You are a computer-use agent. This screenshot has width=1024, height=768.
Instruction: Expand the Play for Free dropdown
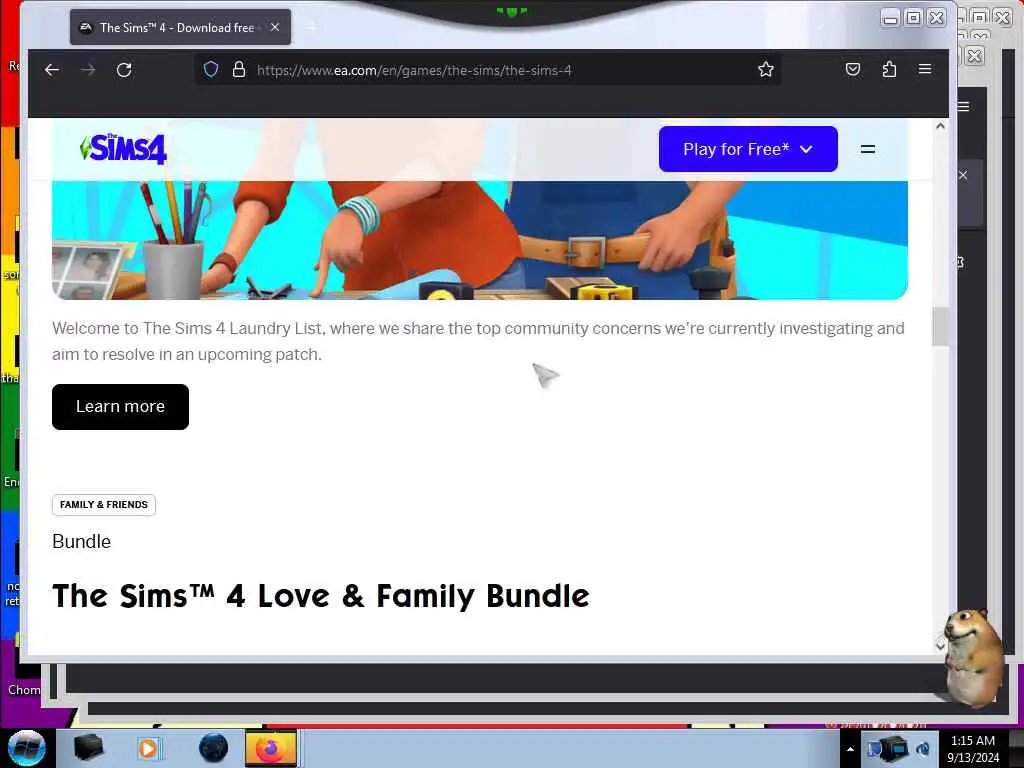click(x=748, y=149)
